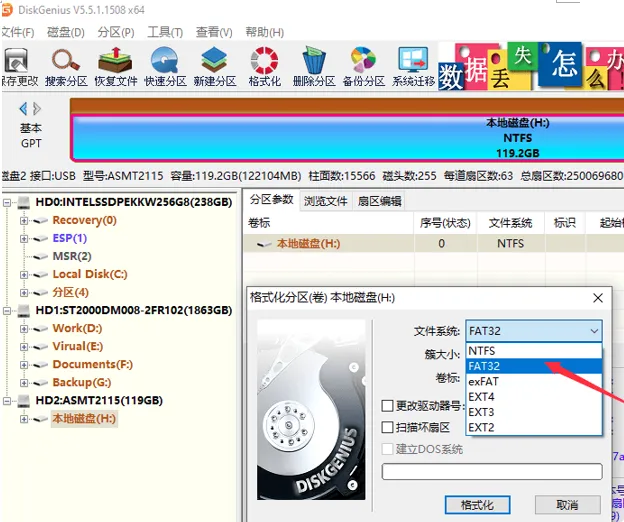The height and width of the screenshot is (522, 624).
Task: Choose FAT32 in the dropdown list
Action: coord(534,366)
